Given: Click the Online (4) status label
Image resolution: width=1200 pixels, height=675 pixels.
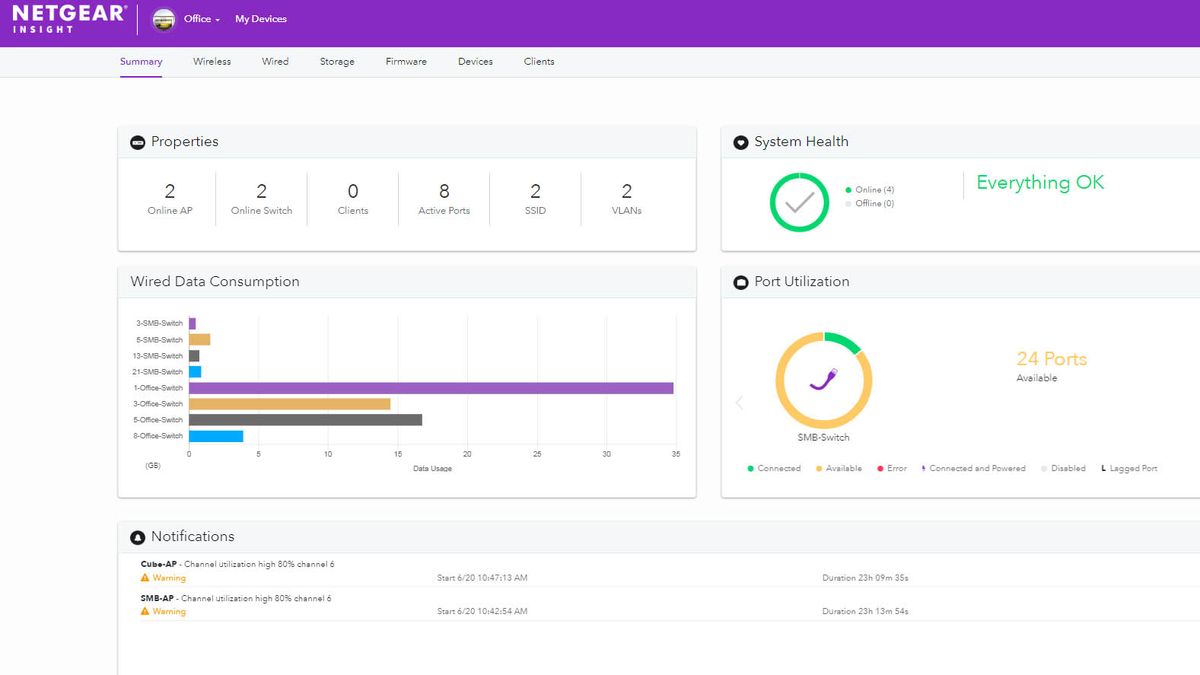Looking at the screenshot, I should click(x=870, y=190).
